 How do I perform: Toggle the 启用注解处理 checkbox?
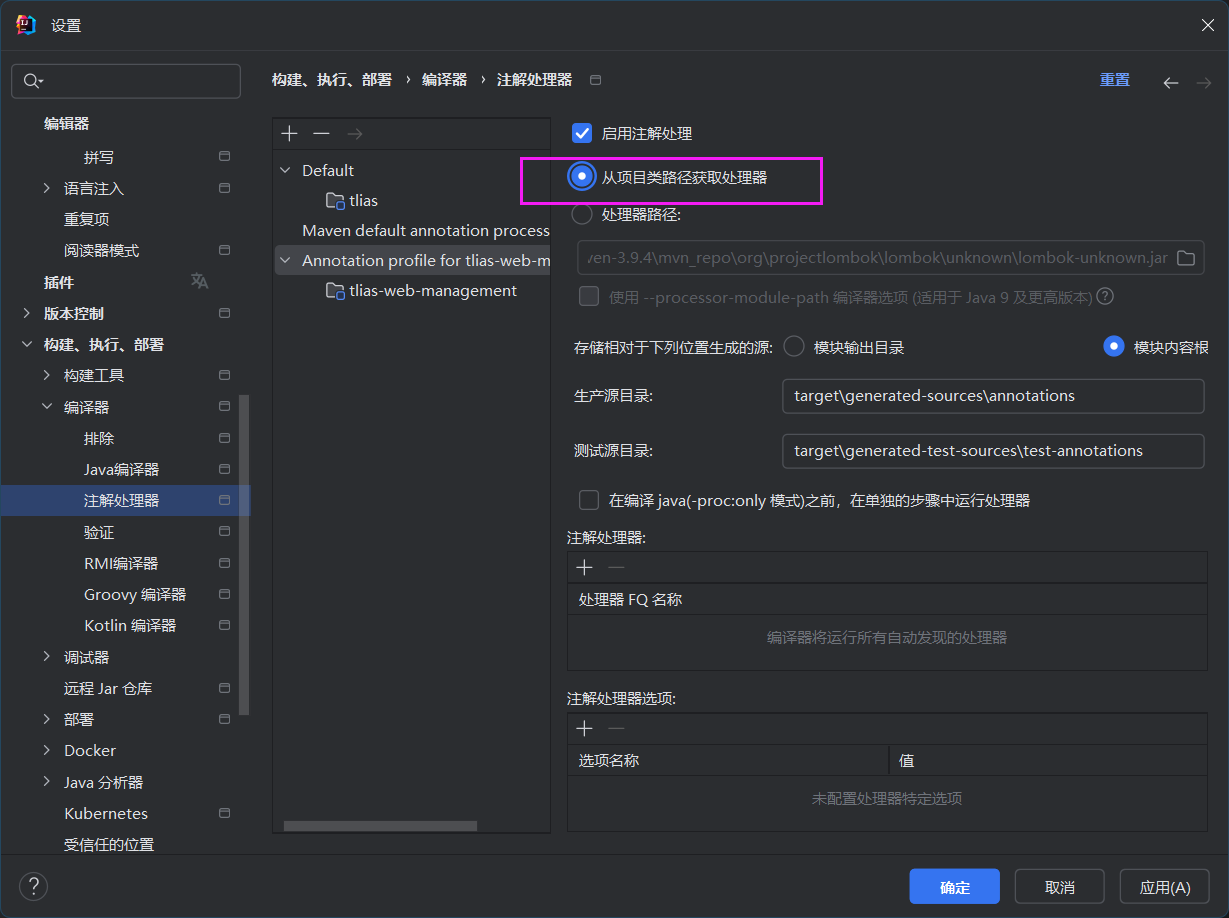click(582, 133)
